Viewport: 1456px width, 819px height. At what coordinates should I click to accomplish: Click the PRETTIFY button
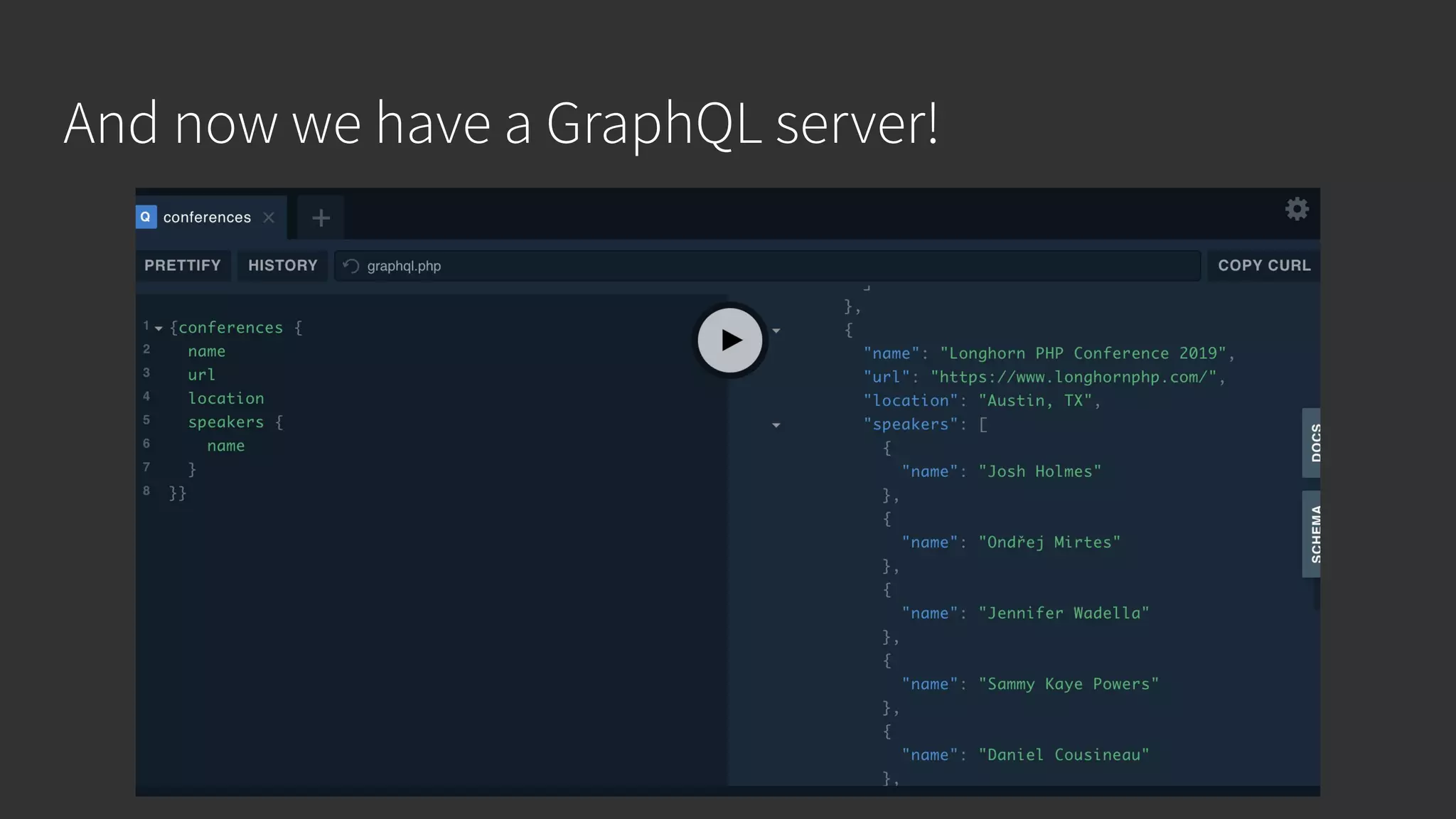[183, 265]
